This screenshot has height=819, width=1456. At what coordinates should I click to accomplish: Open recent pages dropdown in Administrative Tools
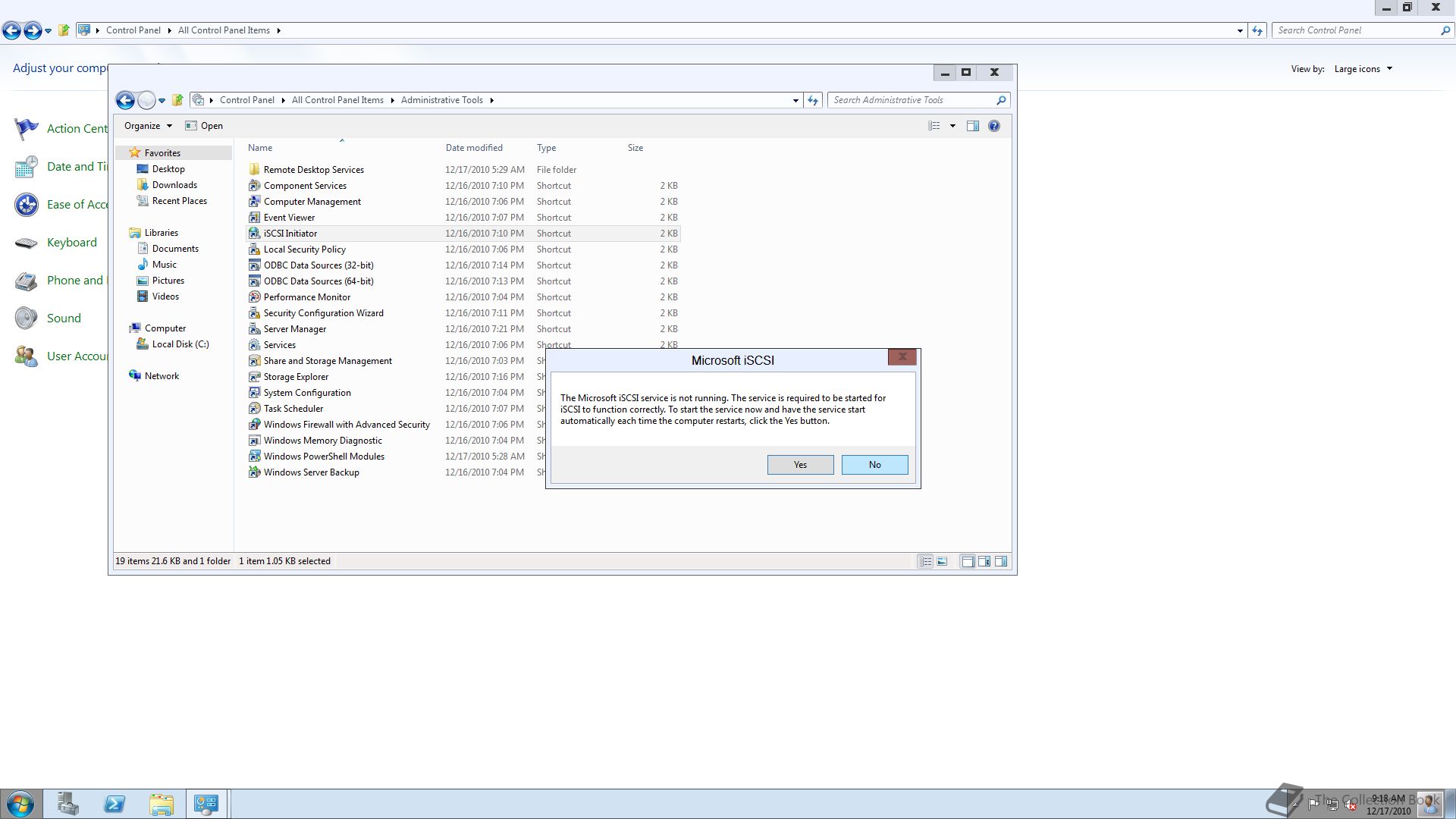coord(162,100)
